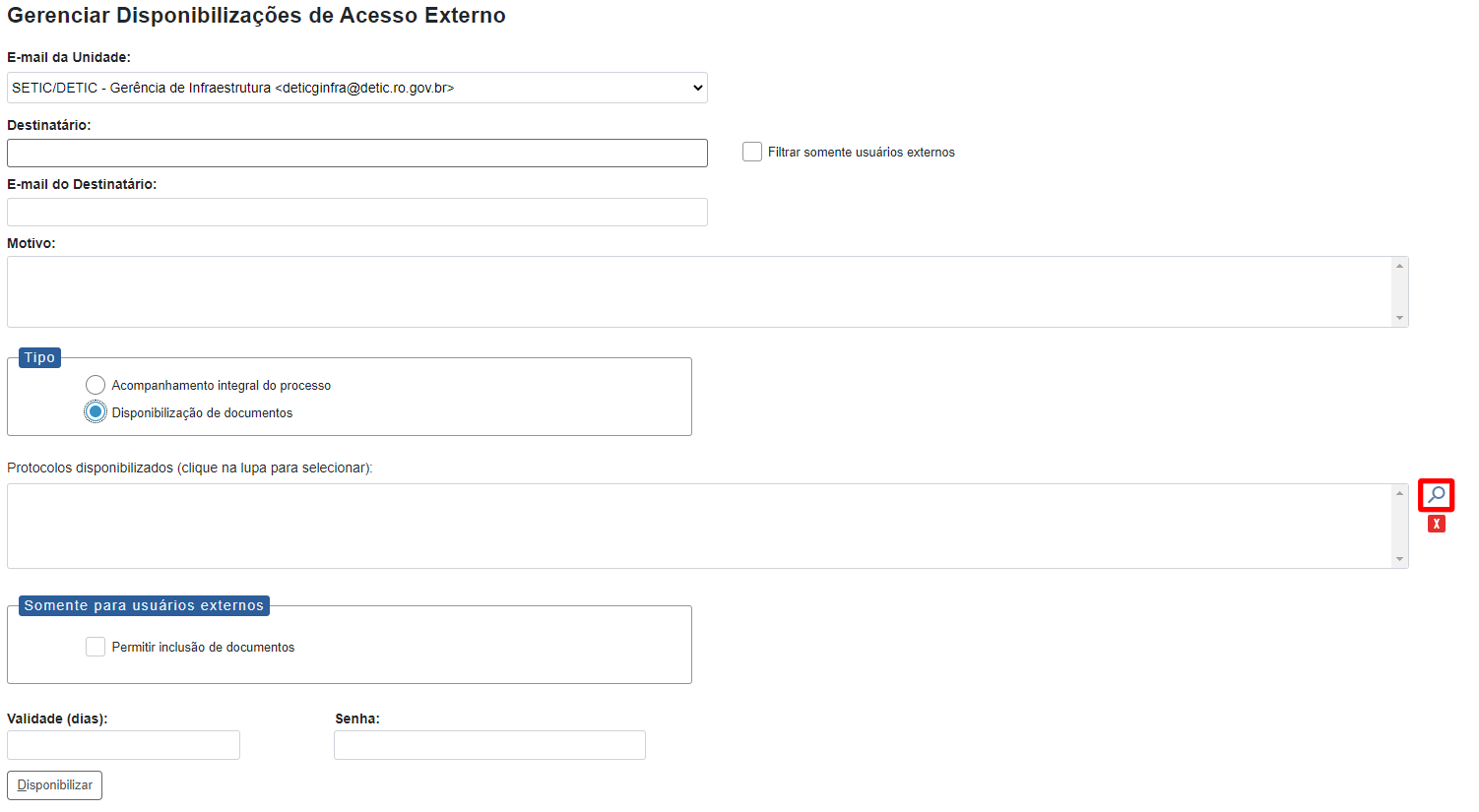Enable Filtrar somente usuários externos checkbox
The height and width of the screenshot is (812, 1479).
[x=752, y=152]
